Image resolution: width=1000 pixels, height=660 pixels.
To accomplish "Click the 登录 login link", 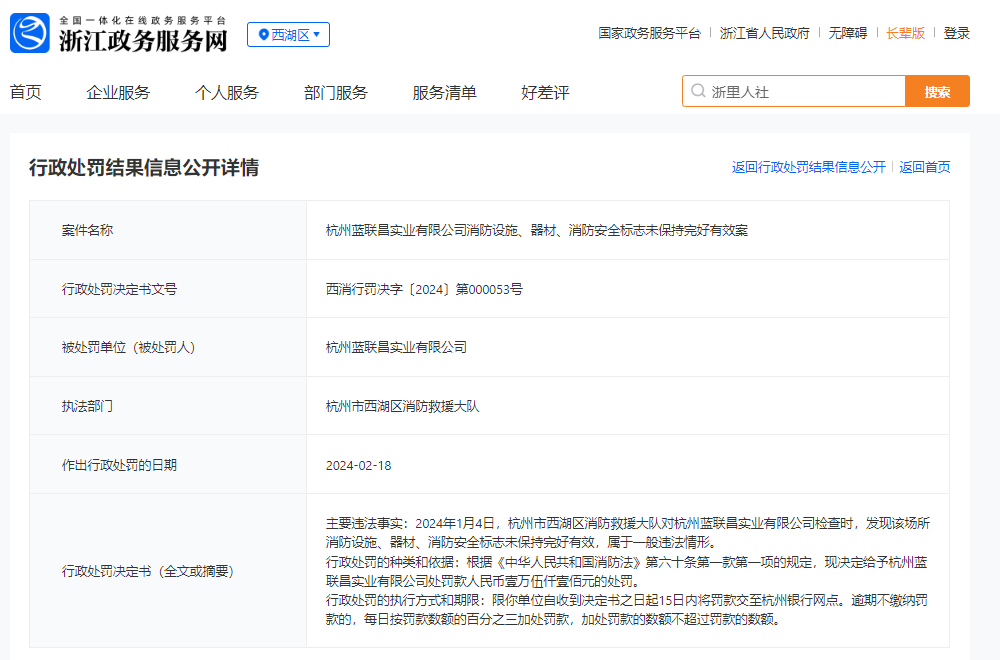I will [957, 33].
